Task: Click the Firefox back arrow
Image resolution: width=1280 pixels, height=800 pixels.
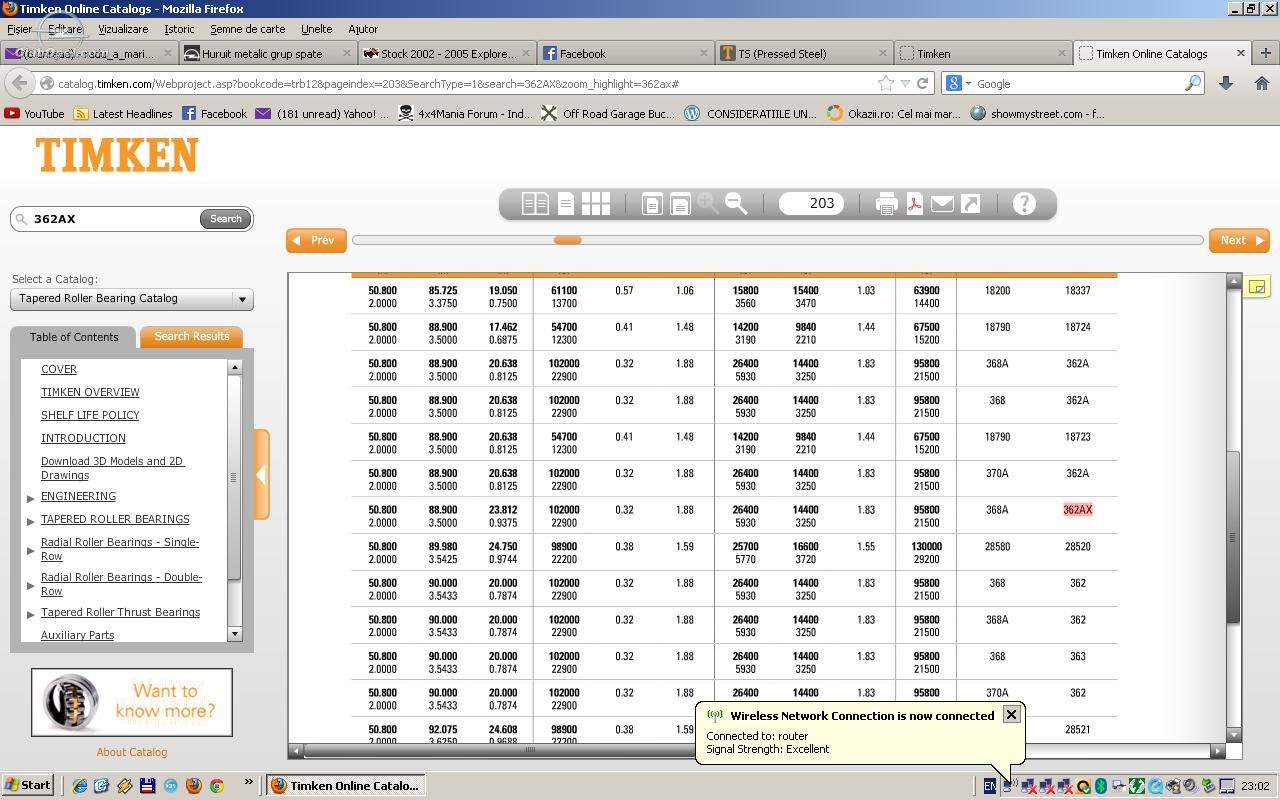Action: click(x=22, y=83)
